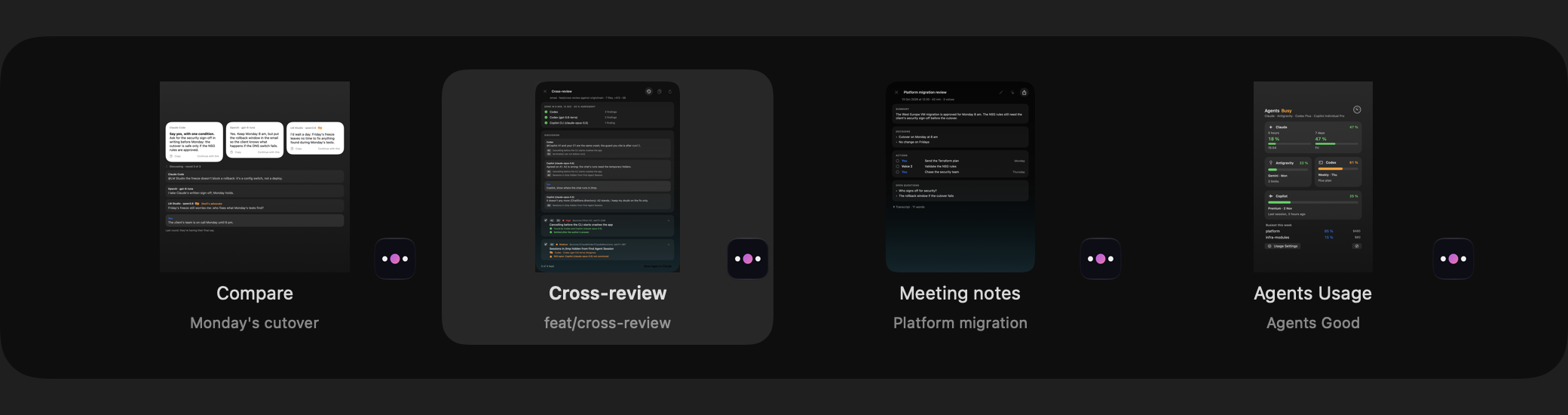Open Usage Settings in Agents Usage preview

point(1282,246)
